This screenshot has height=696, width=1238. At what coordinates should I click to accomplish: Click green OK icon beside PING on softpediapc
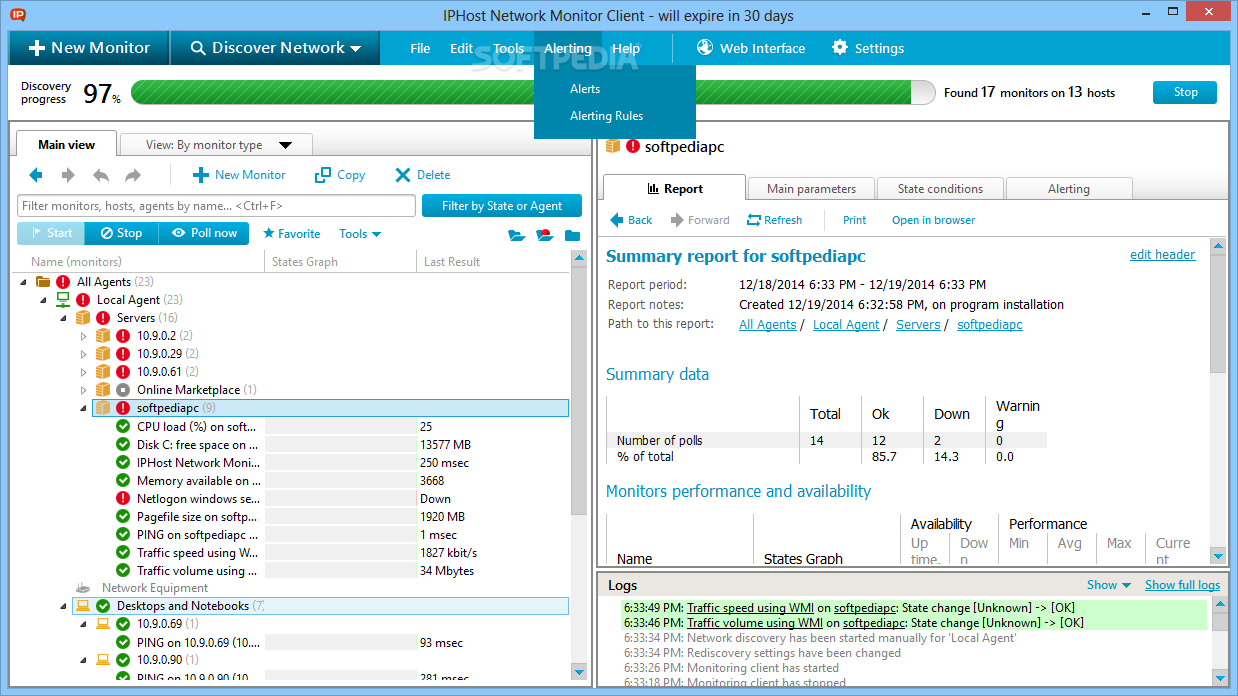123,535
